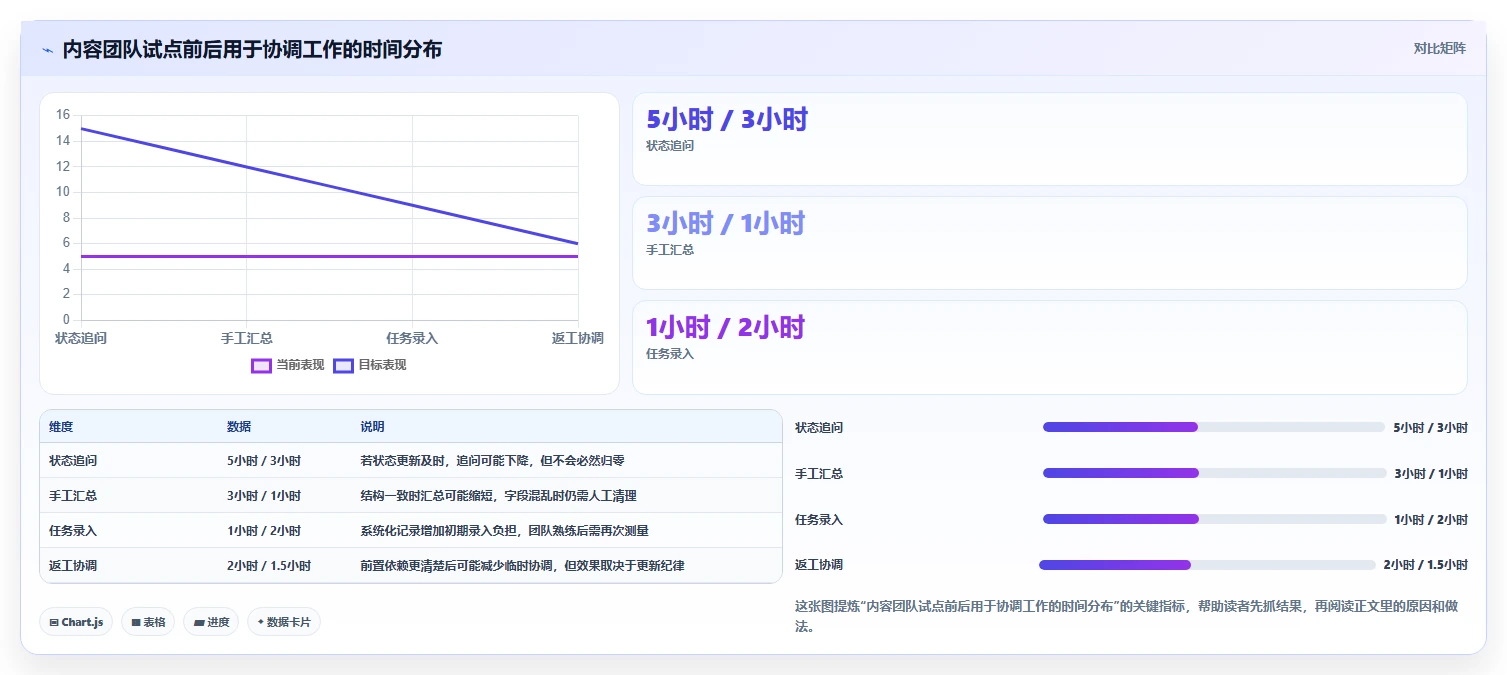The height and width of the screenshot is (675, 1507).
Task: Toggle the 当前表现 legend swatch
Action: coord(261,366)
